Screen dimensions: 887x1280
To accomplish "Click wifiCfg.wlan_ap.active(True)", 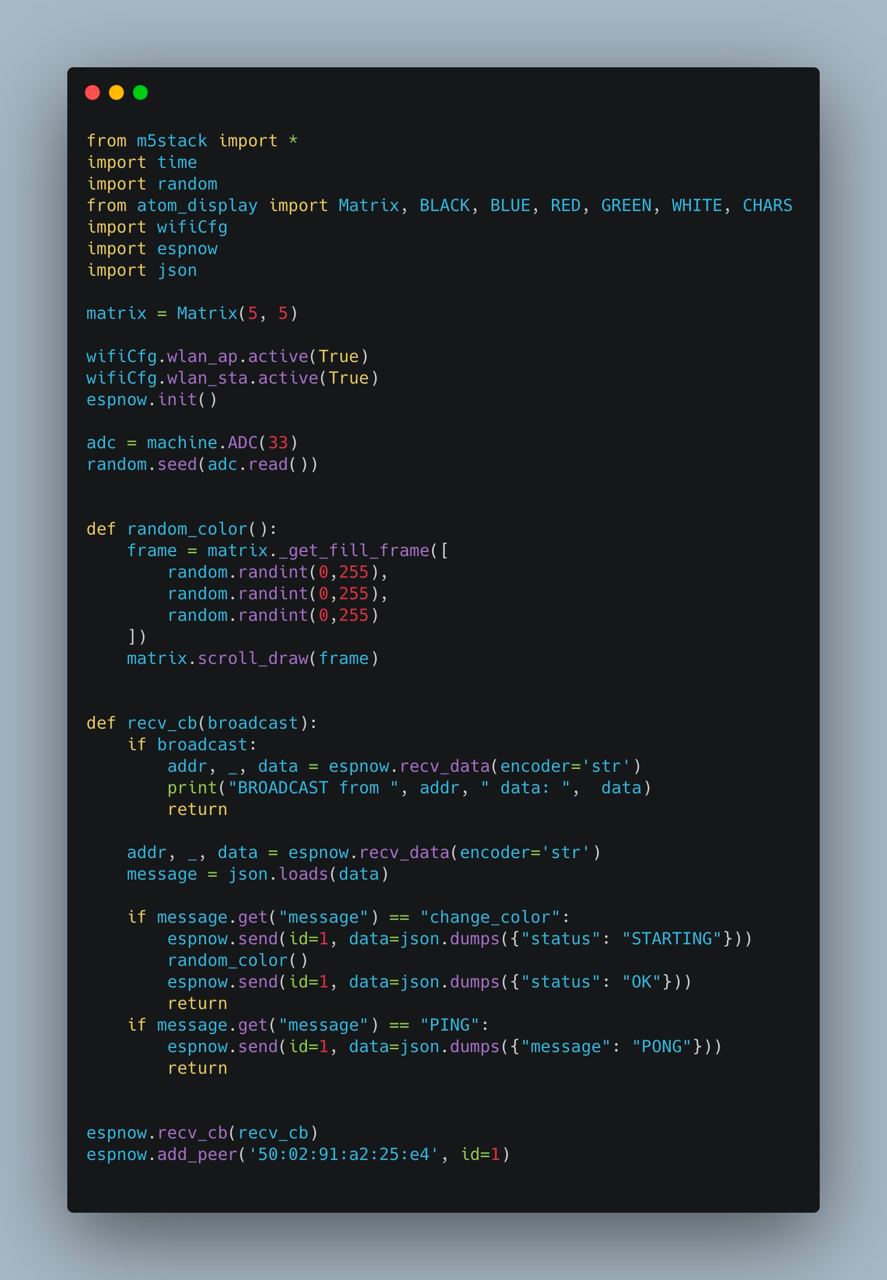I will [x=228, y=357].
